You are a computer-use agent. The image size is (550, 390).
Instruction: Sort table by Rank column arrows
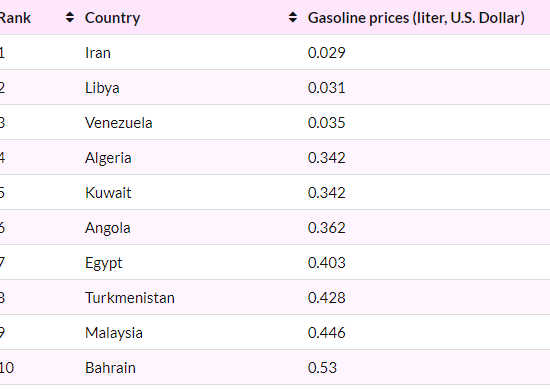tap(70, 17)
